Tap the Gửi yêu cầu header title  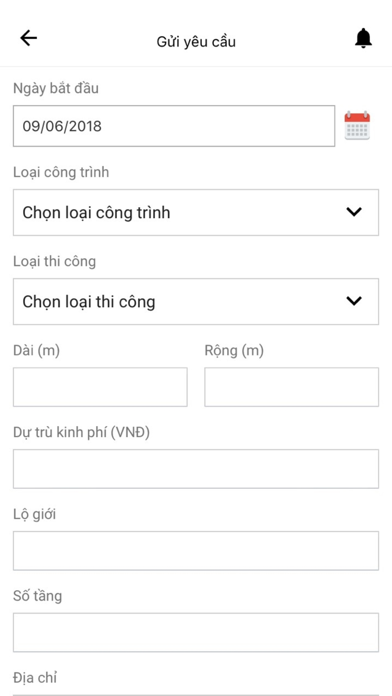196,42
